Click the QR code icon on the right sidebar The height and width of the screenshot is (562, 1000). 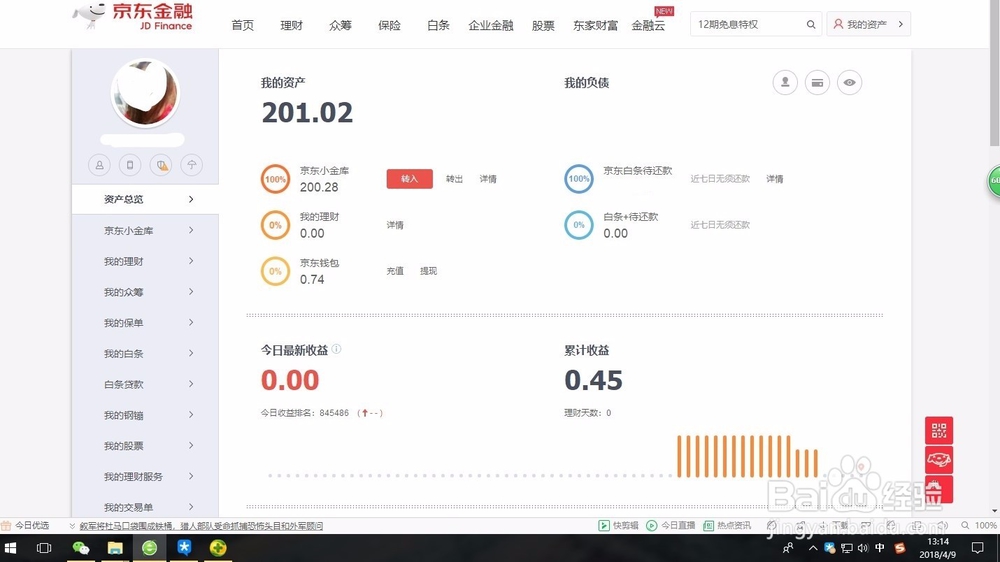pyautogui.click(x=939, y=431)
